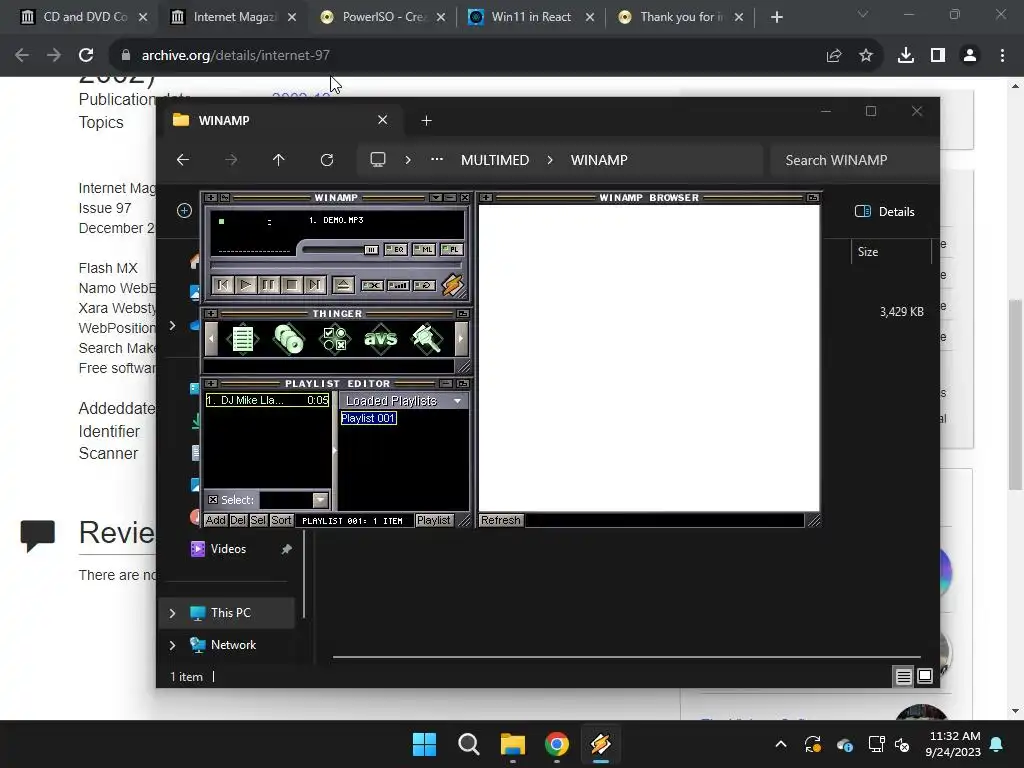The height and width of the screenshot is (768, 1024).
Task: Go up one folder in File Explorer
Action: (x=279, y=160)
